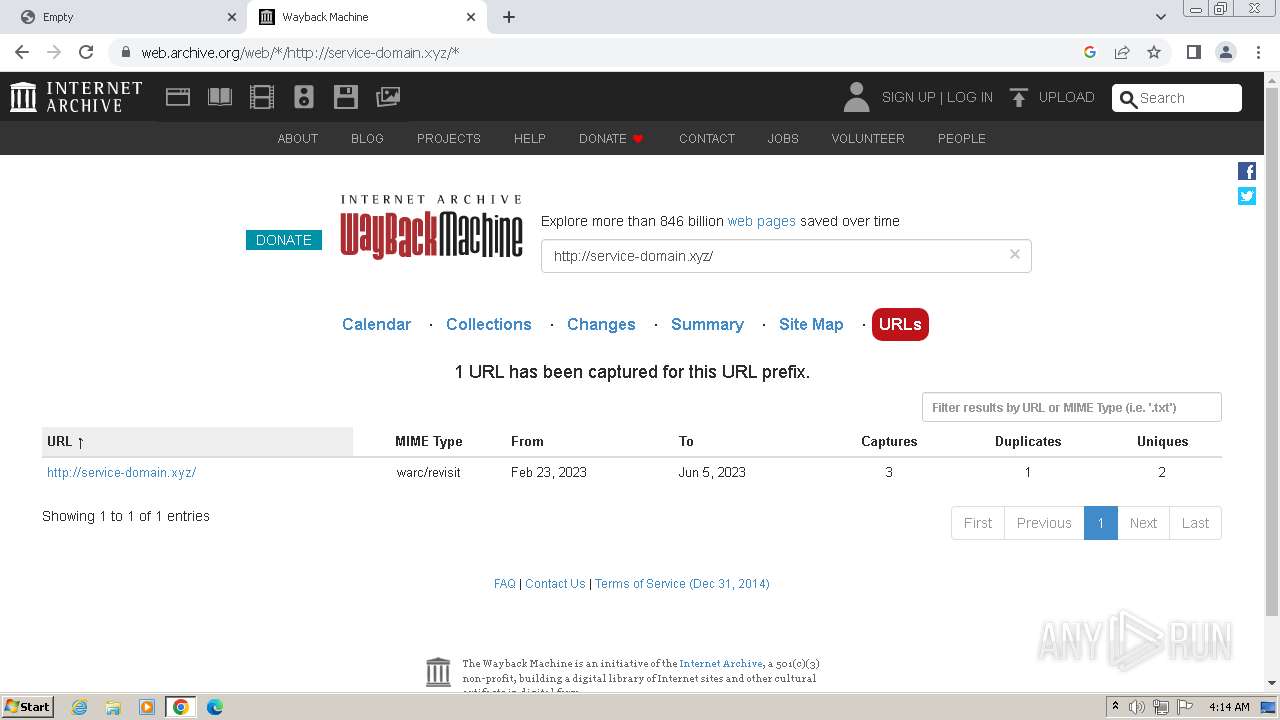
Task: Open the Software floppy disk icon
Action: (x=346, y=97)
